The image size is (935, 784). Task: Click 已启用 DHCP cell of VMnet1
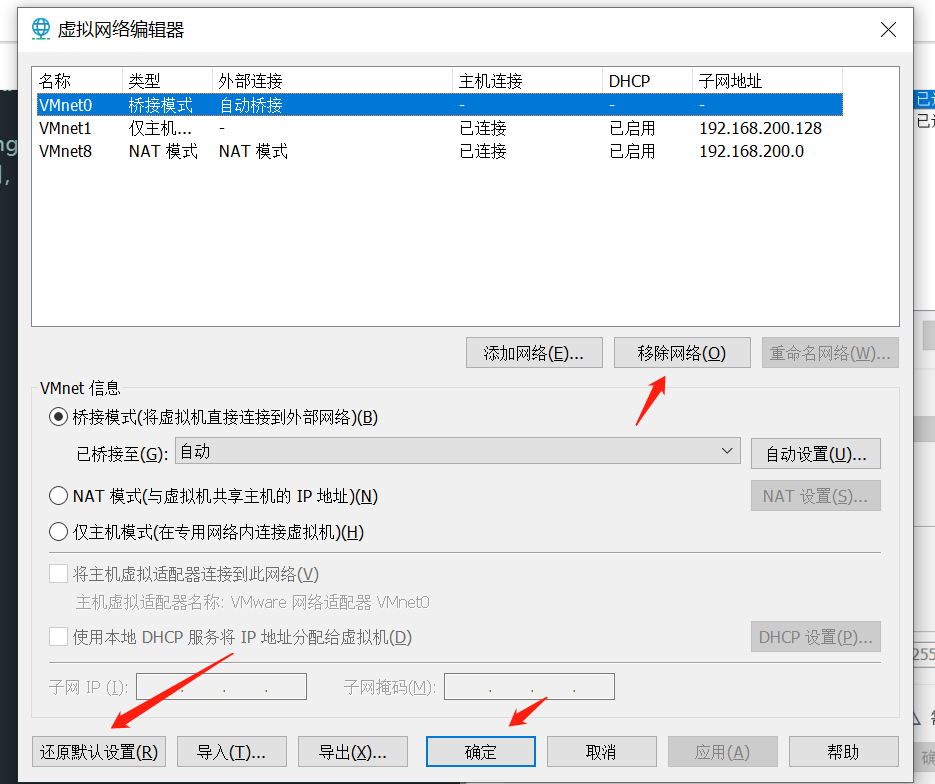632,128
